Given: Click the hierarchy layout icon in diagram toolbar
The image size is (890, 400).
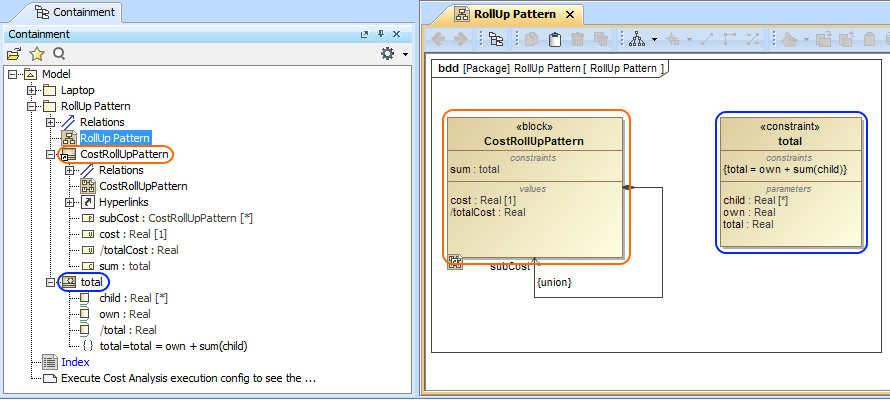Looking at the screenshot, I should pos(637,40).
